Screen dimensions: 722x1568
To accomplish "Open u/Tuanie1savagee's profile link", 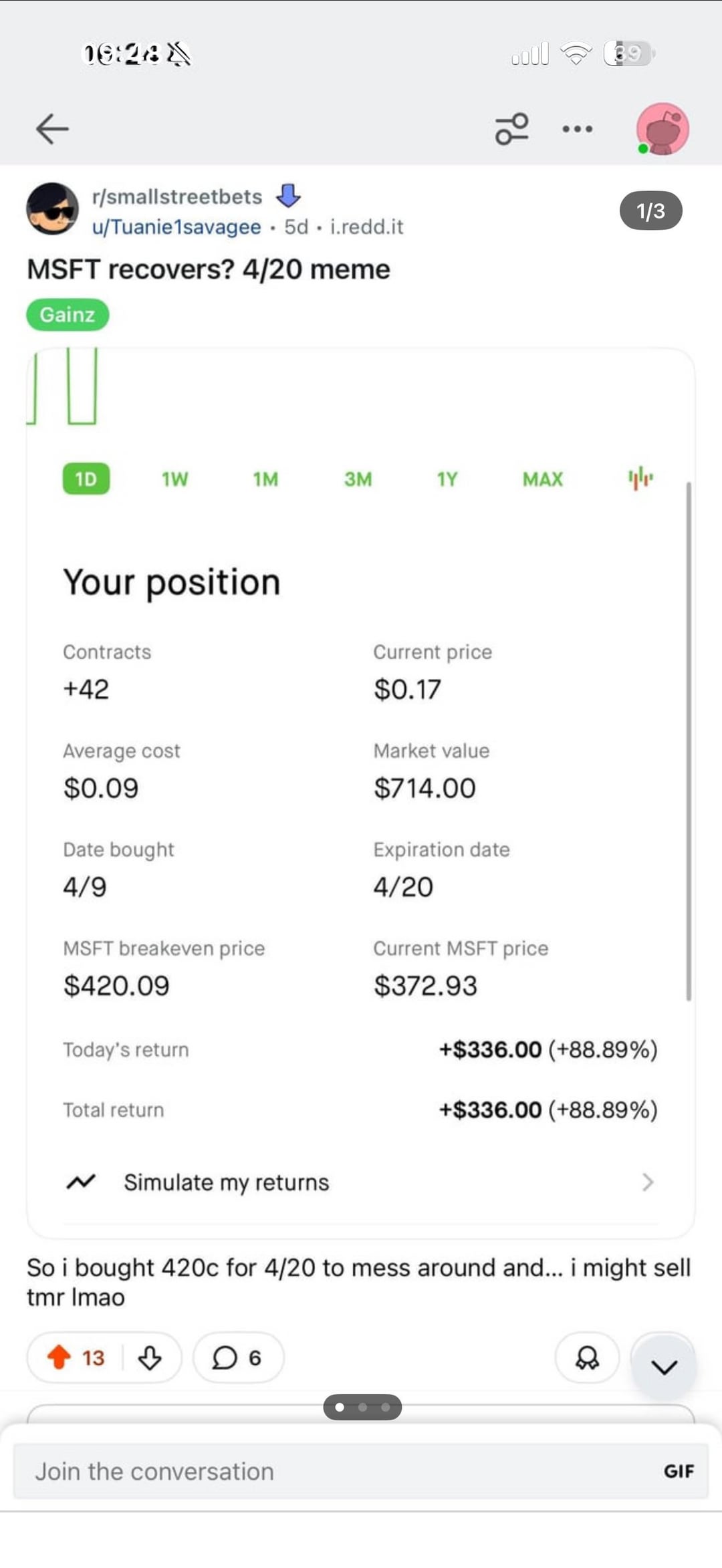I will (x=176, y=227).
